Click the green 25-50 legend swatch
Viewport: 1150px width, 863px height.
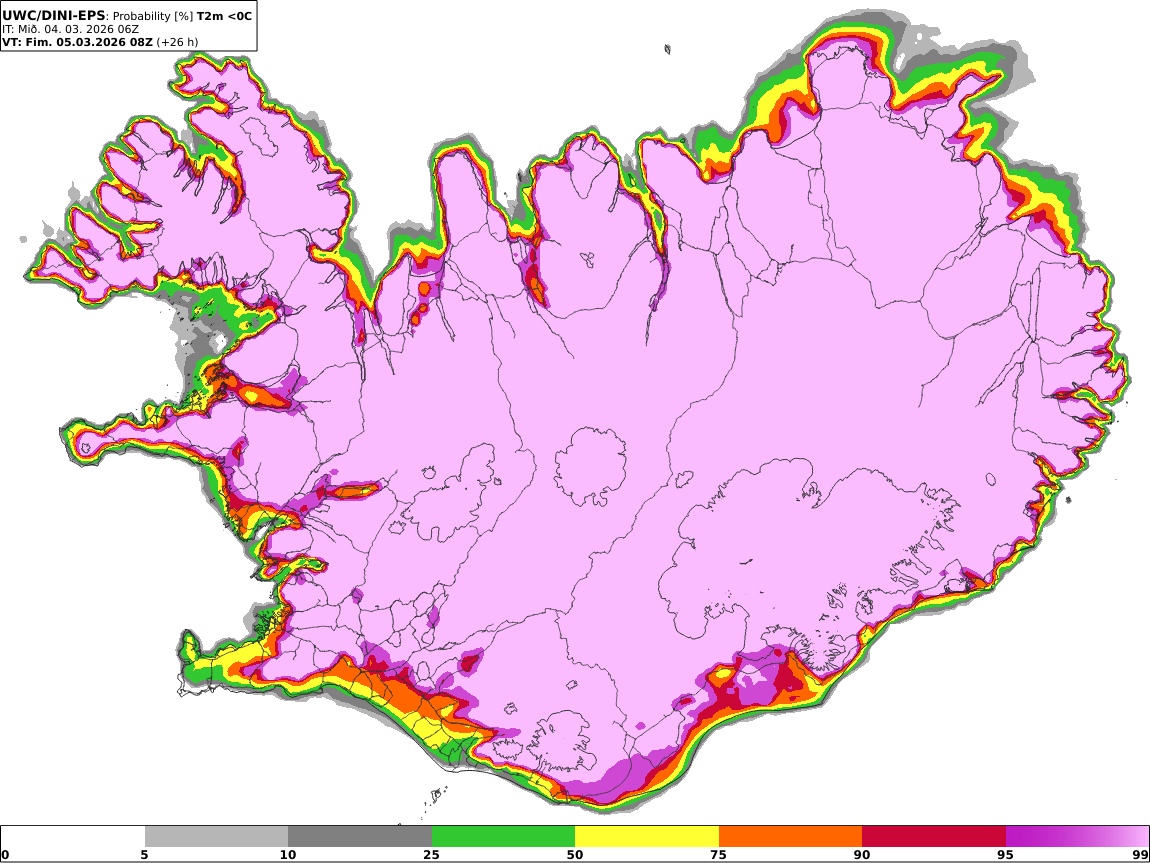click(503, 837)
